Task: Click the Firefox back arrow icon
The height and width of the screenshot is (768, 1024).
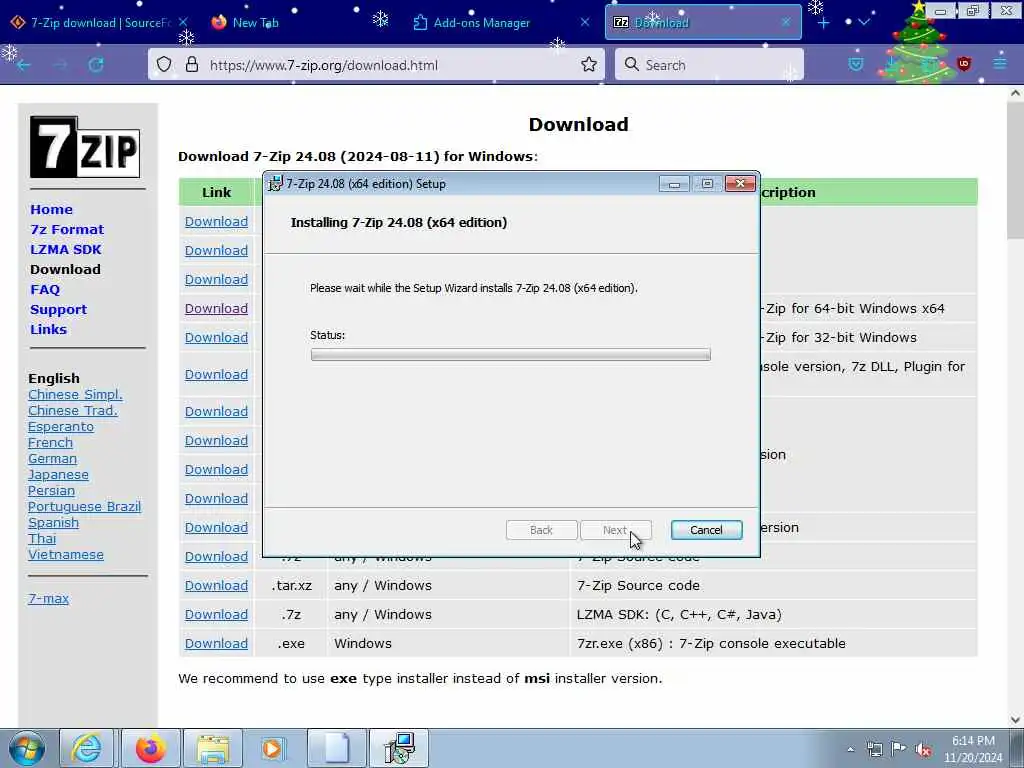Action: pos(24,65)
